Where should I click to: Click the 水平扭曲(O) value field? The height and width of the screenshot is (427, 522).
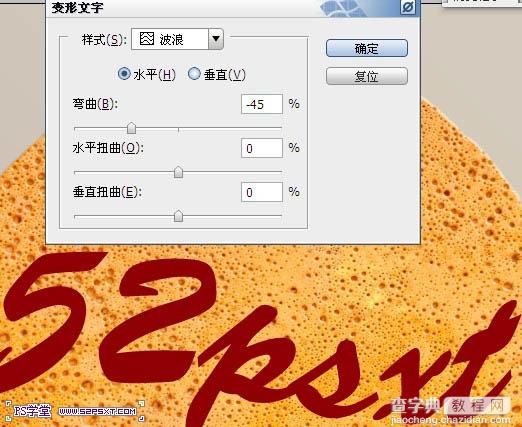262,148
